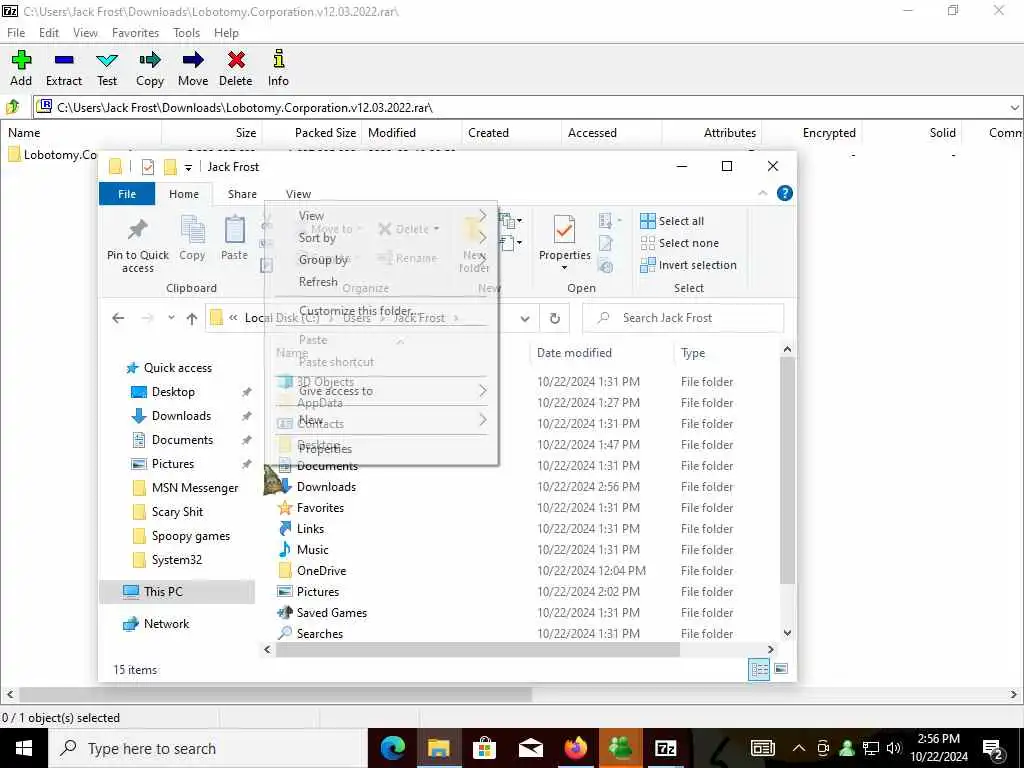
Task: Switch to the Share tab in Explorer
Action: (242, 194)
